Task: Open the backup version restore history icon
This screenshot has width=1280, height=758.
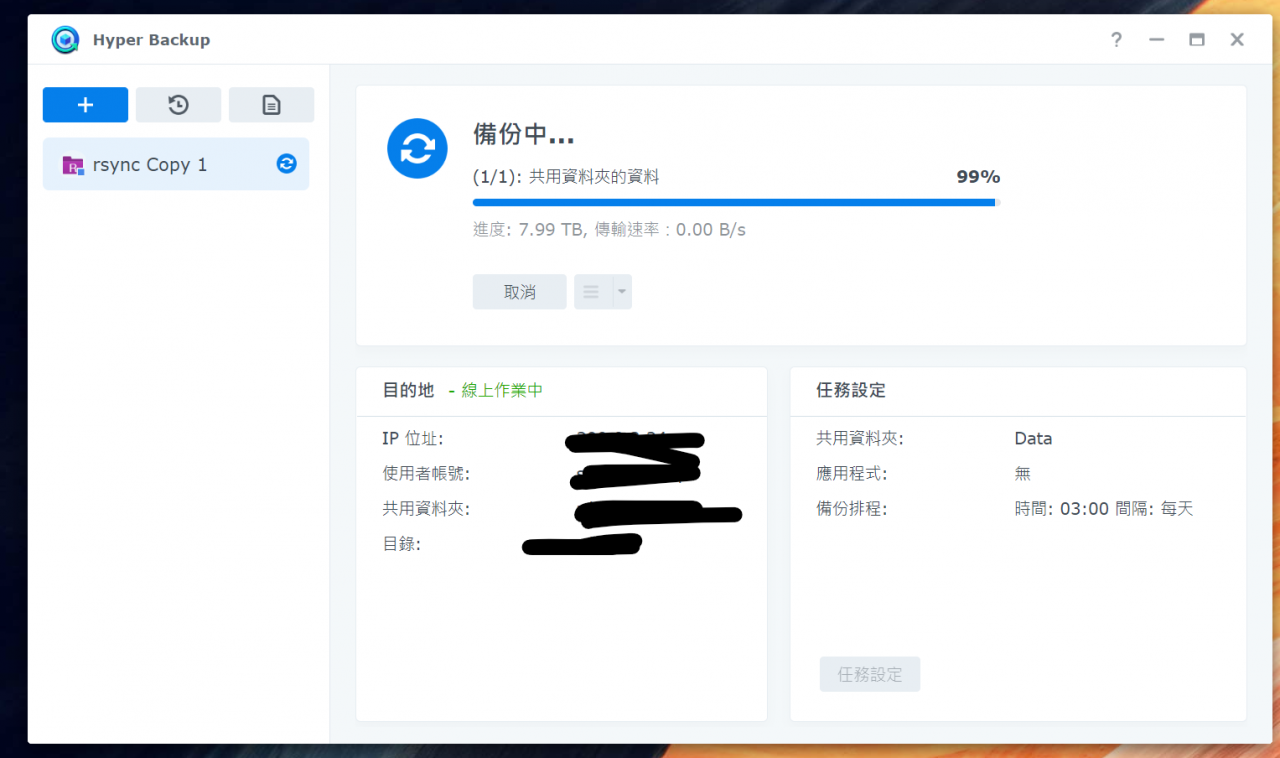Action: (178, 104)
